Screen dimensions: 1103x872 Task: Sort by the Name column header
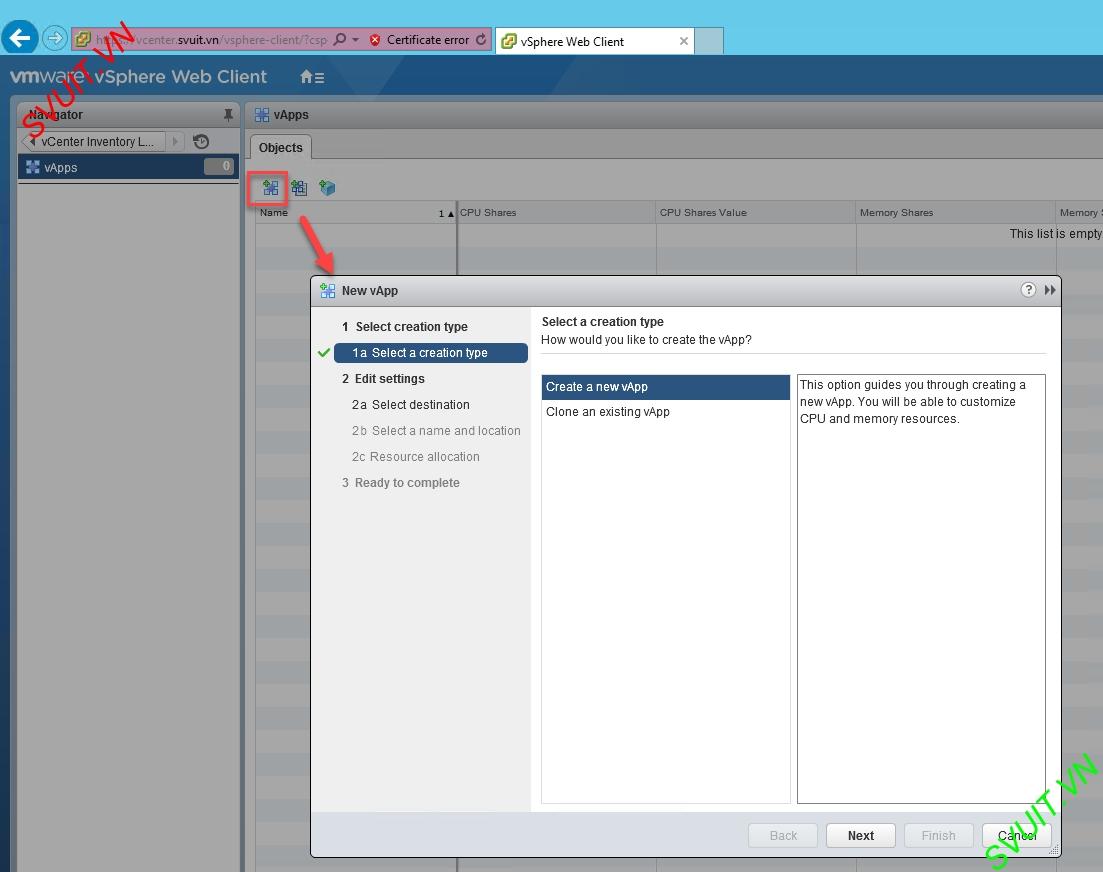point(356,212)
